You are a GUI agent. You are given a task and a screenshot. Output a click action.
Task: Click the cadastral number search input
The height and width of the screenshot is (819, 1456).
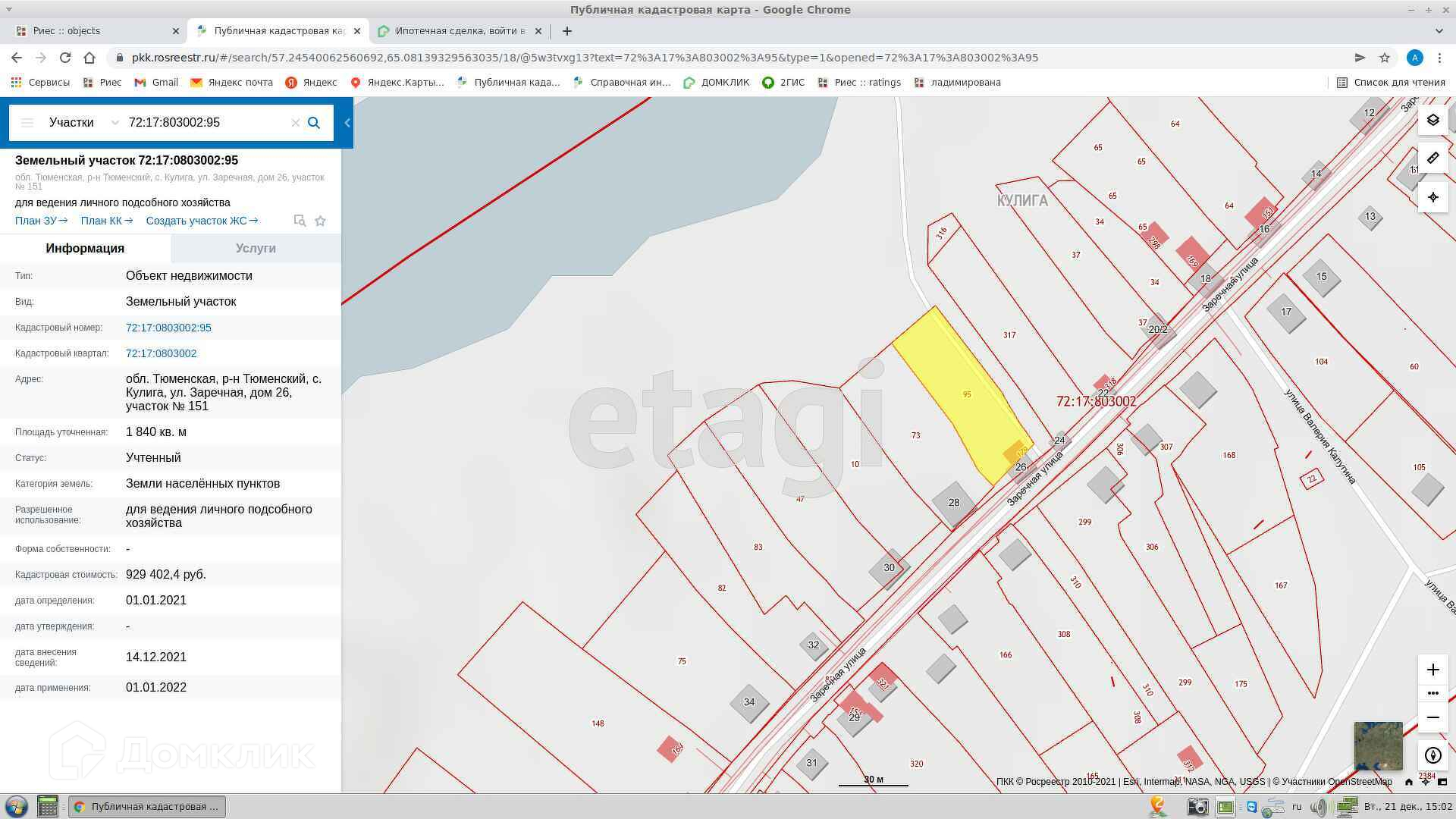tap(205, 123)
